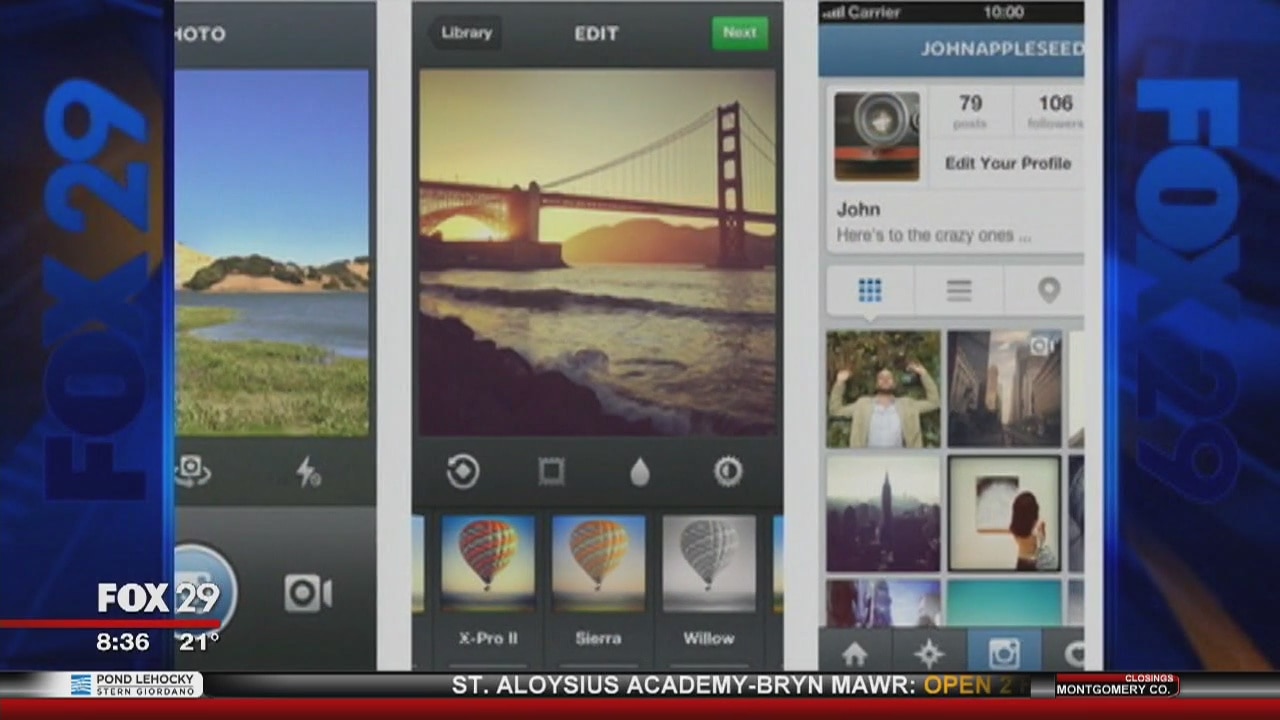Open photo of woman viewing framed picture

1004,514
